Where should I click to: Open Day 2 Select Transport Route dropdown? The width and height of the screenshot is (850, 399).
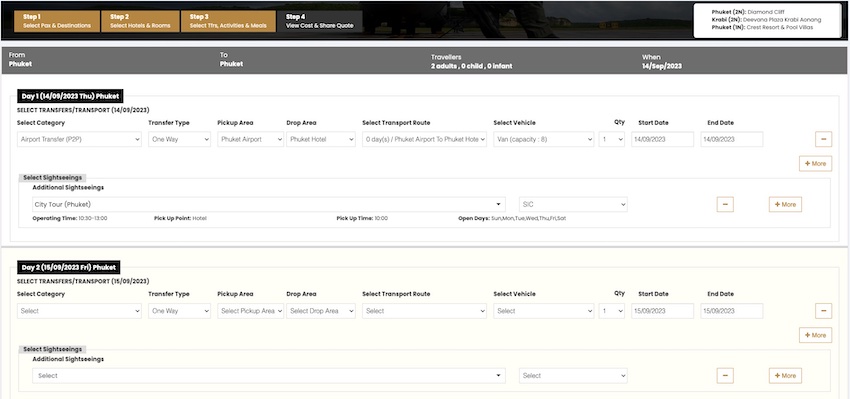[x=424, y=311]
